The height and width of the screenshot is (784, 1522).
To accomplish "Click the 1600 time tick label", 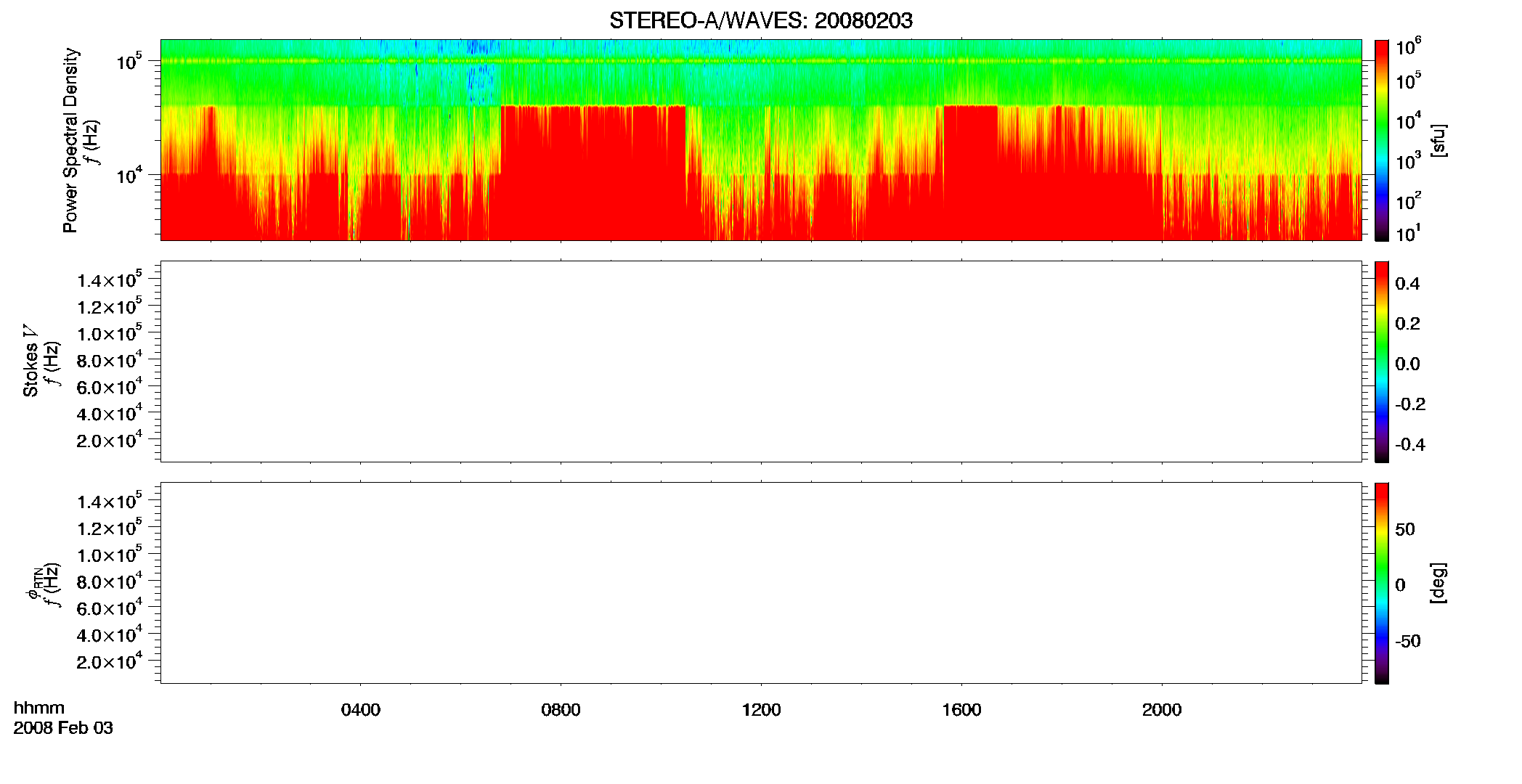I will click(x=961, y=710).
